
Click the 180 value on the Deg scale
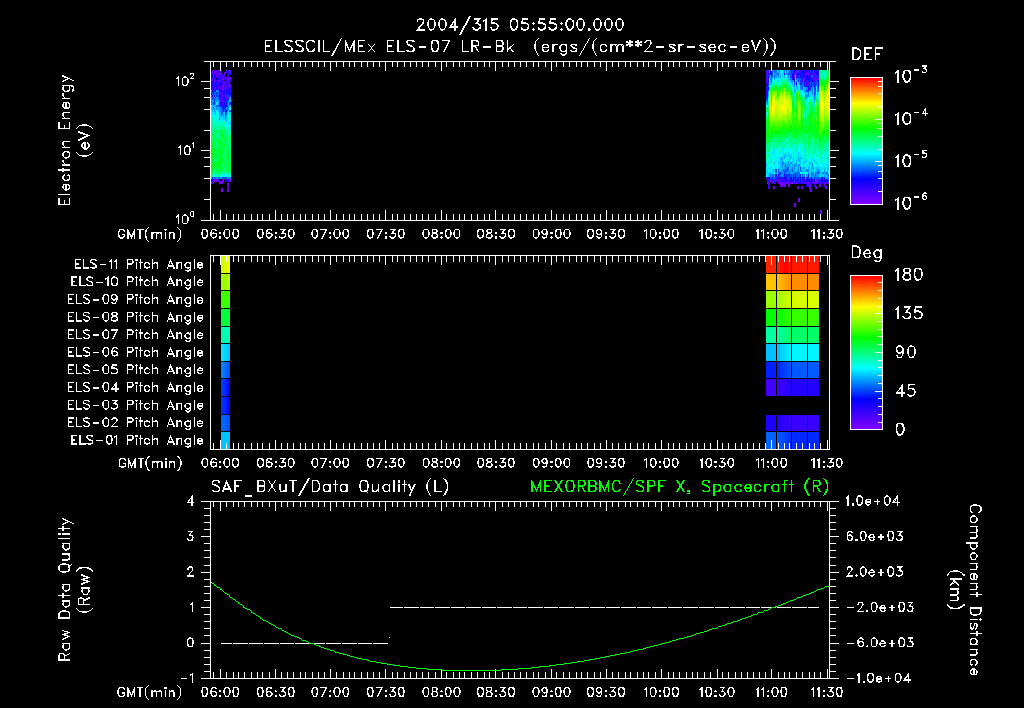coord(908,275)
